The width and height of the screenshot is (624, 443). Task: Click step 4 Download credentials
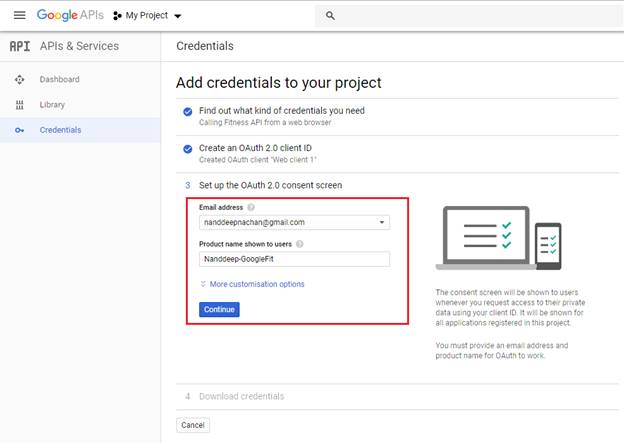coord(242,396)
